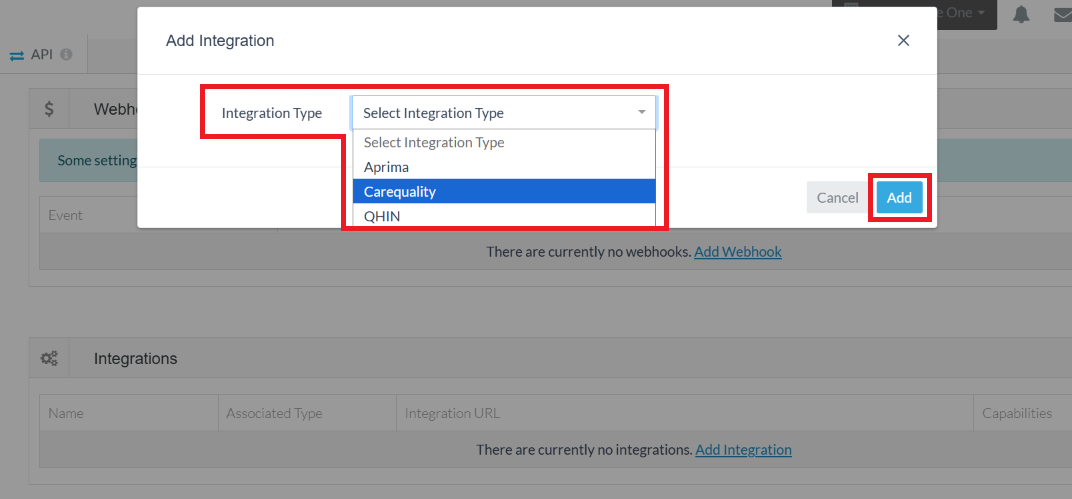Click the gears icon beside Integrations
This screenshot has height=499, width=1072.
[49, 358]
